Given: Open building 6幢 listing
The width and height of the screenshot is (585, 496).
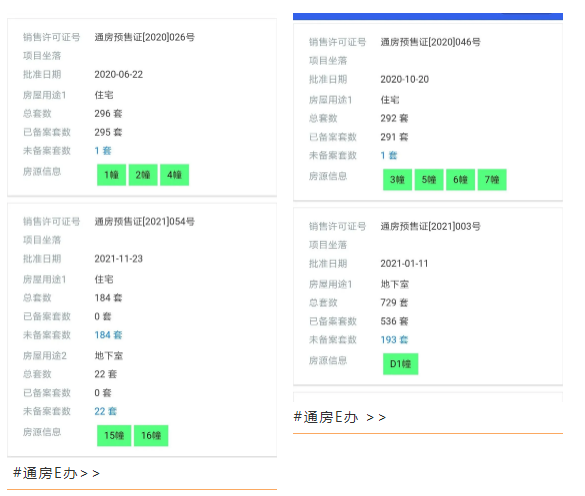Looking at the screenshot, I should pos(460,180).
